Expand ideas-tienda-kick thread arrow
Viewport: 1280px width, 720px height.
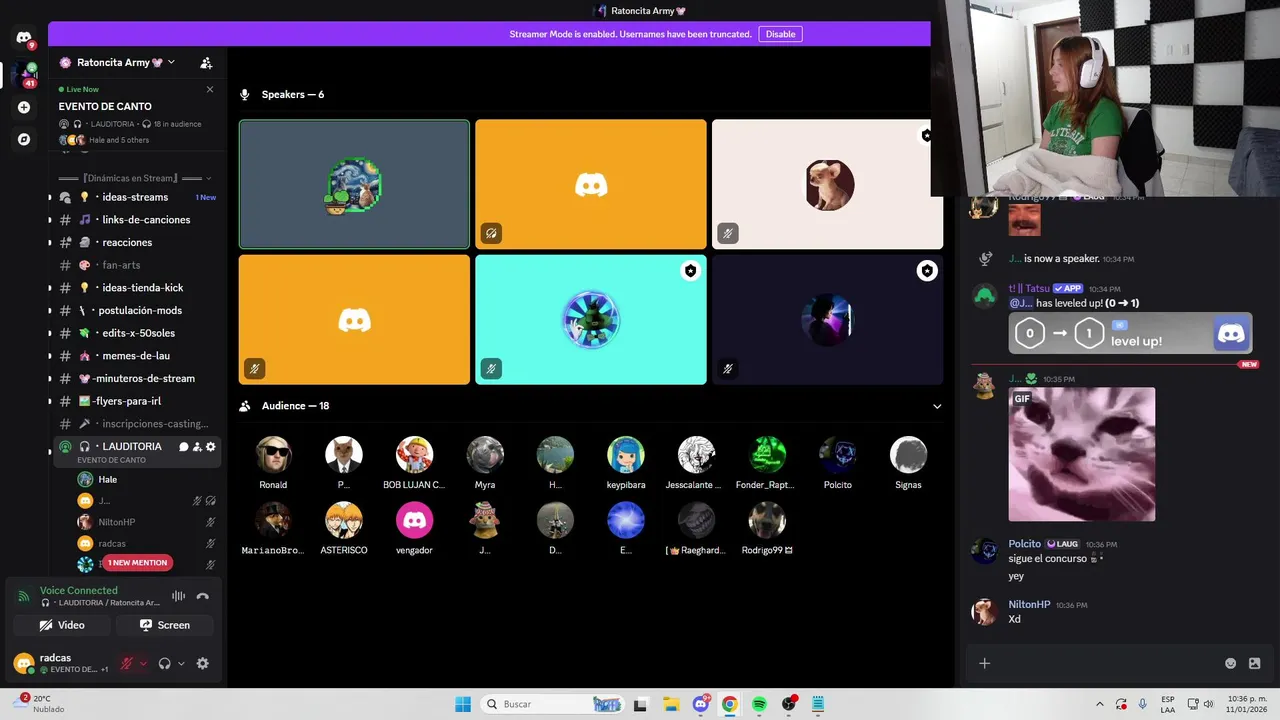pyautogui.click(x=50, y=288)
